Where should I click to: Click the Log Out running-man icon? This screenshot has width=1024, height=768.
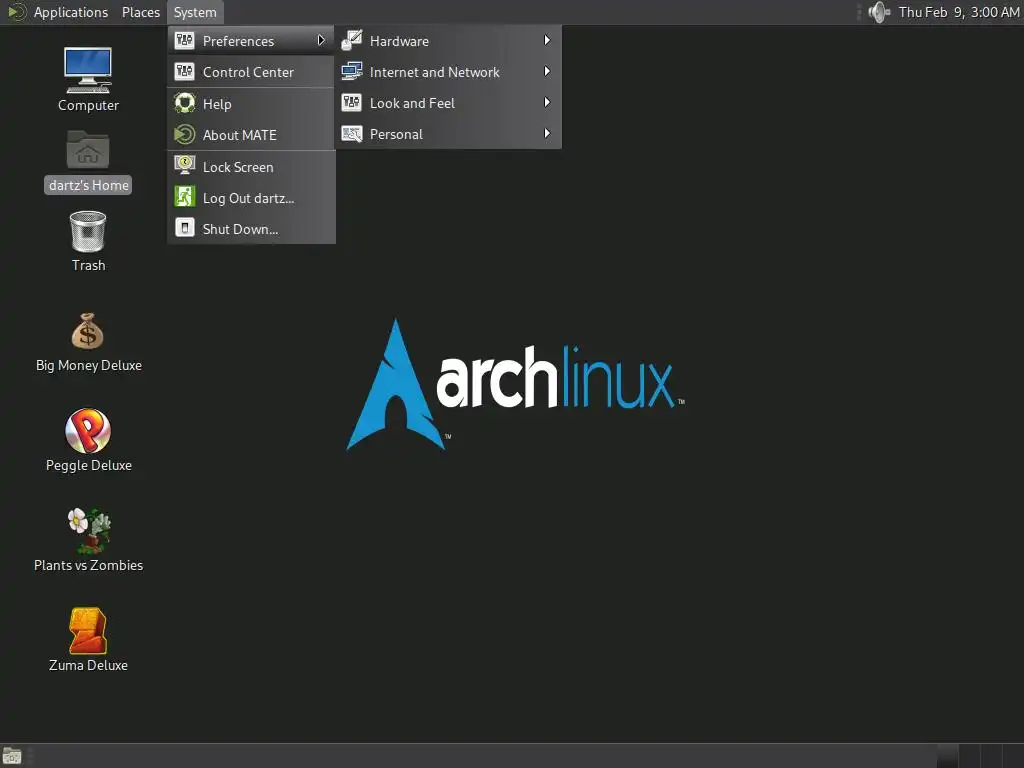tap(185, 197)
